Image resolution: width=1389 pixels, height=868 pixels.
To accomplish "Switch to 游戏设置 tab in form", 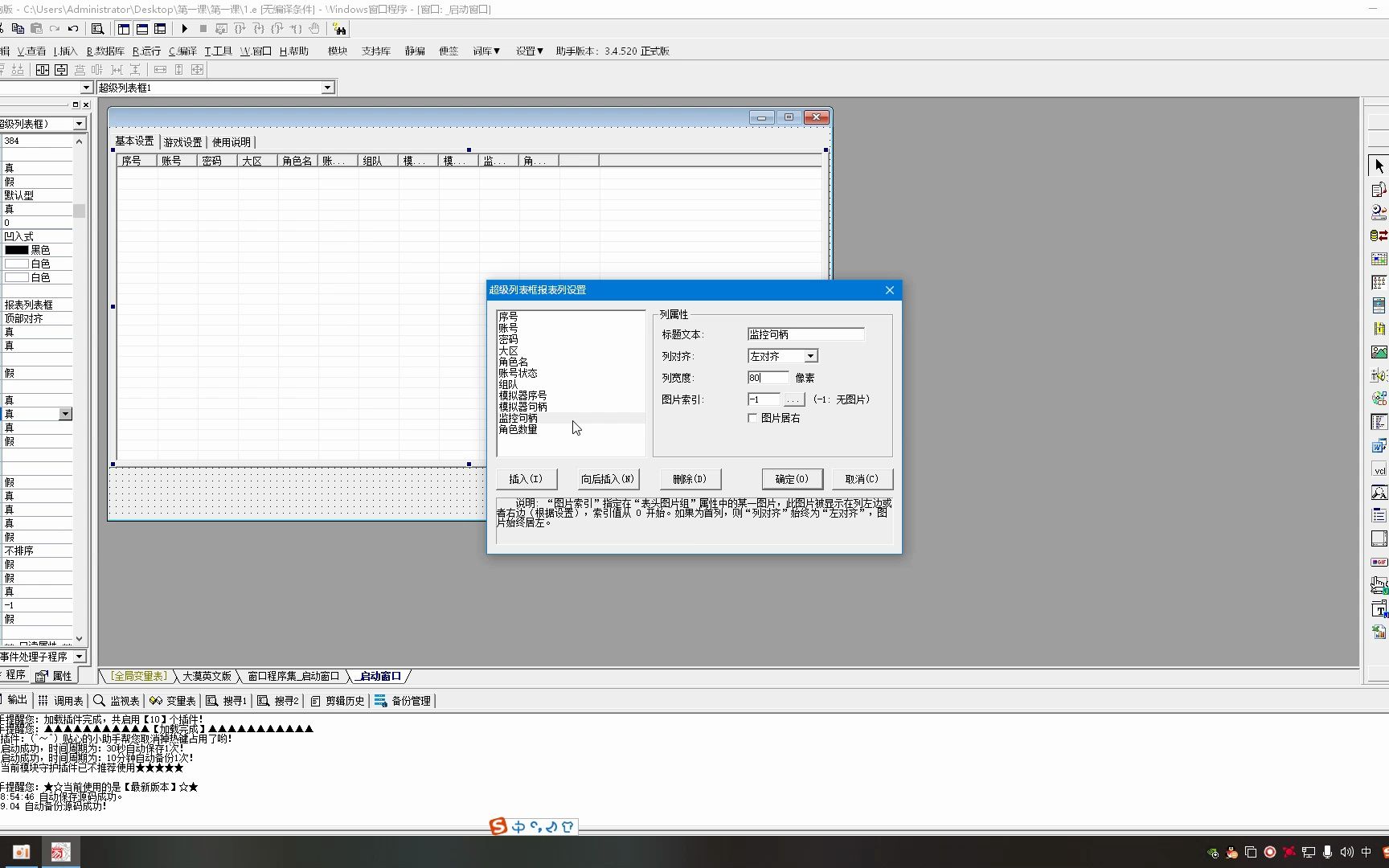I will pos(183,142).
